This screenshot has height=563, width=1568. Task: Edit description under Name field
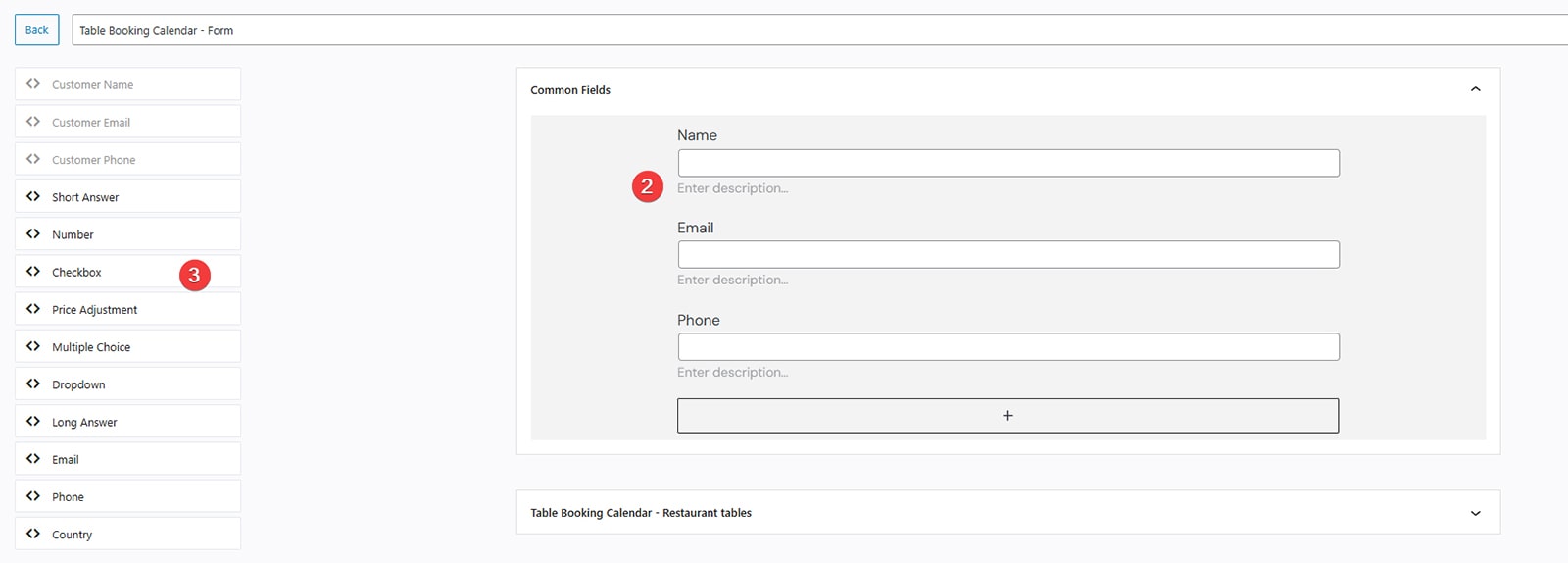(733, 188)
